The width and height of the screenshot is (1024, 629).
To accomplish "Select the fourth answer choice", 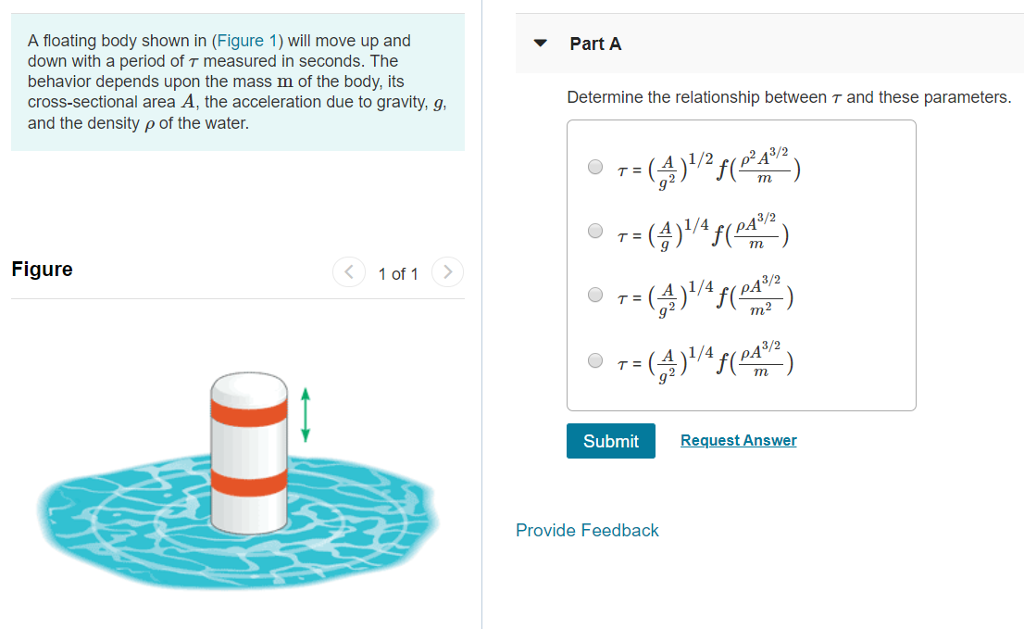I will click(594, 359).
